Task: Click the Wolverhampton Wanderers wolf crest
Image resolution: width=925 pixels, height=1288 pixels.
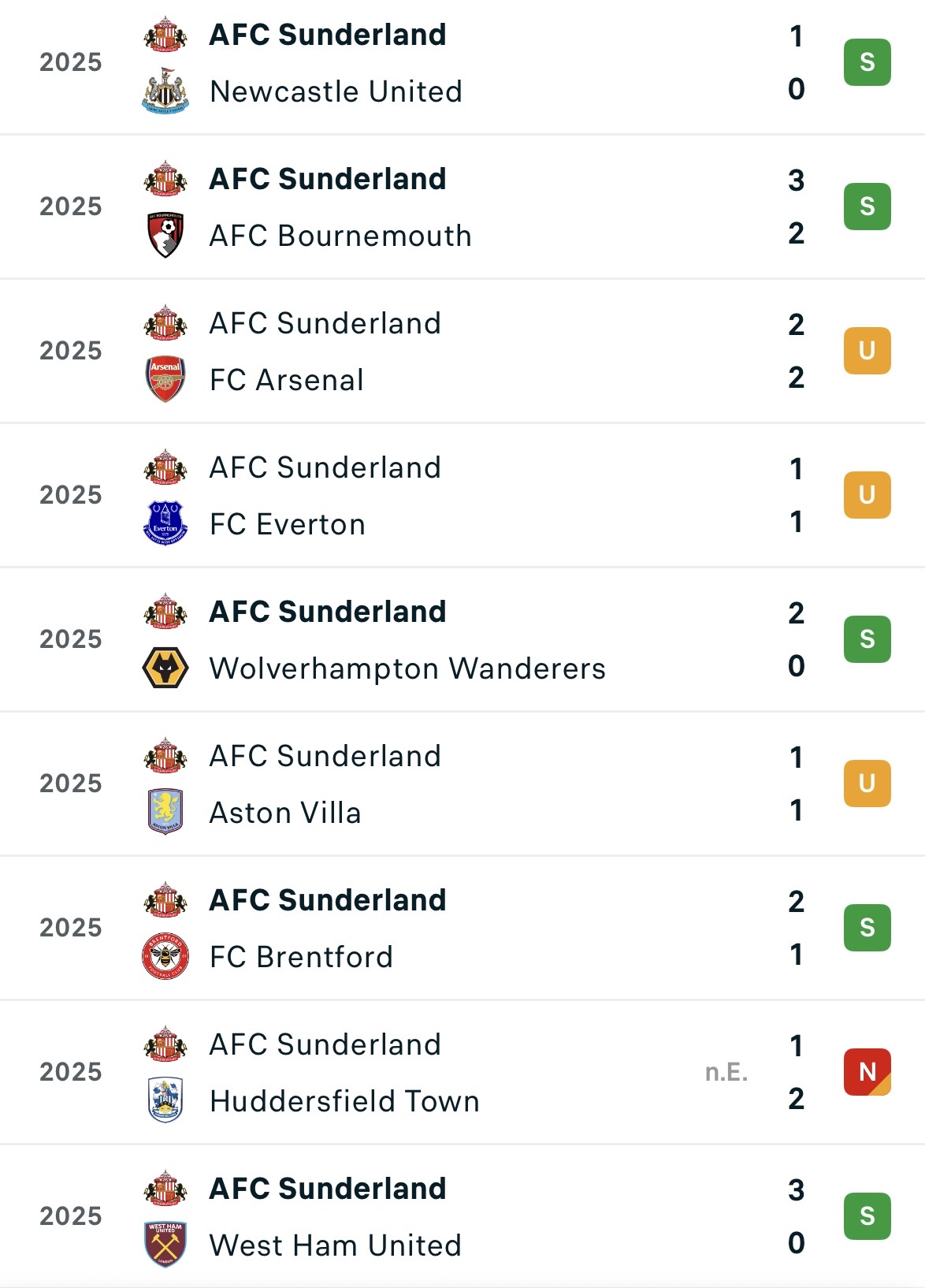Action: 165,668
